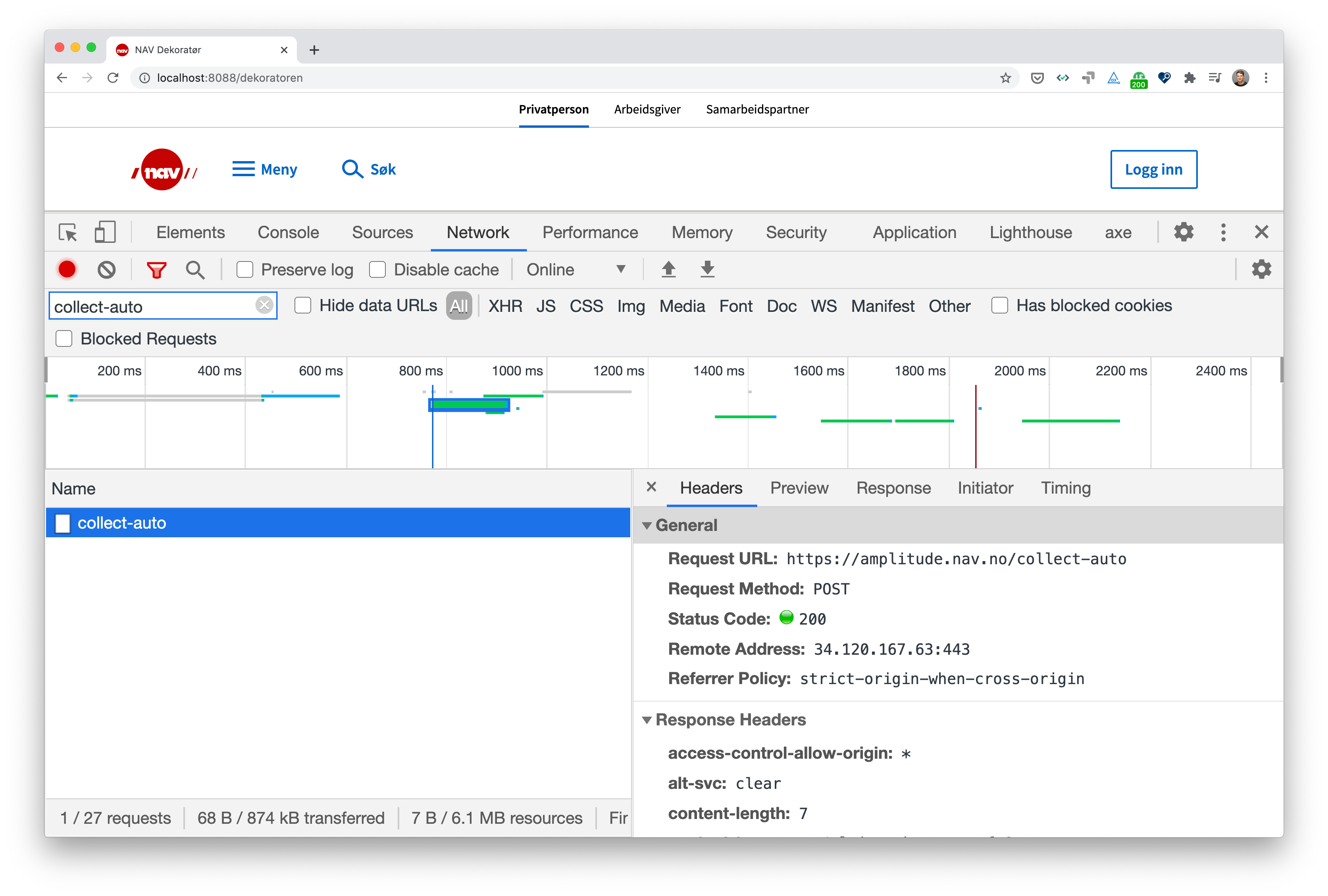Clear the network log

[106, 269]
